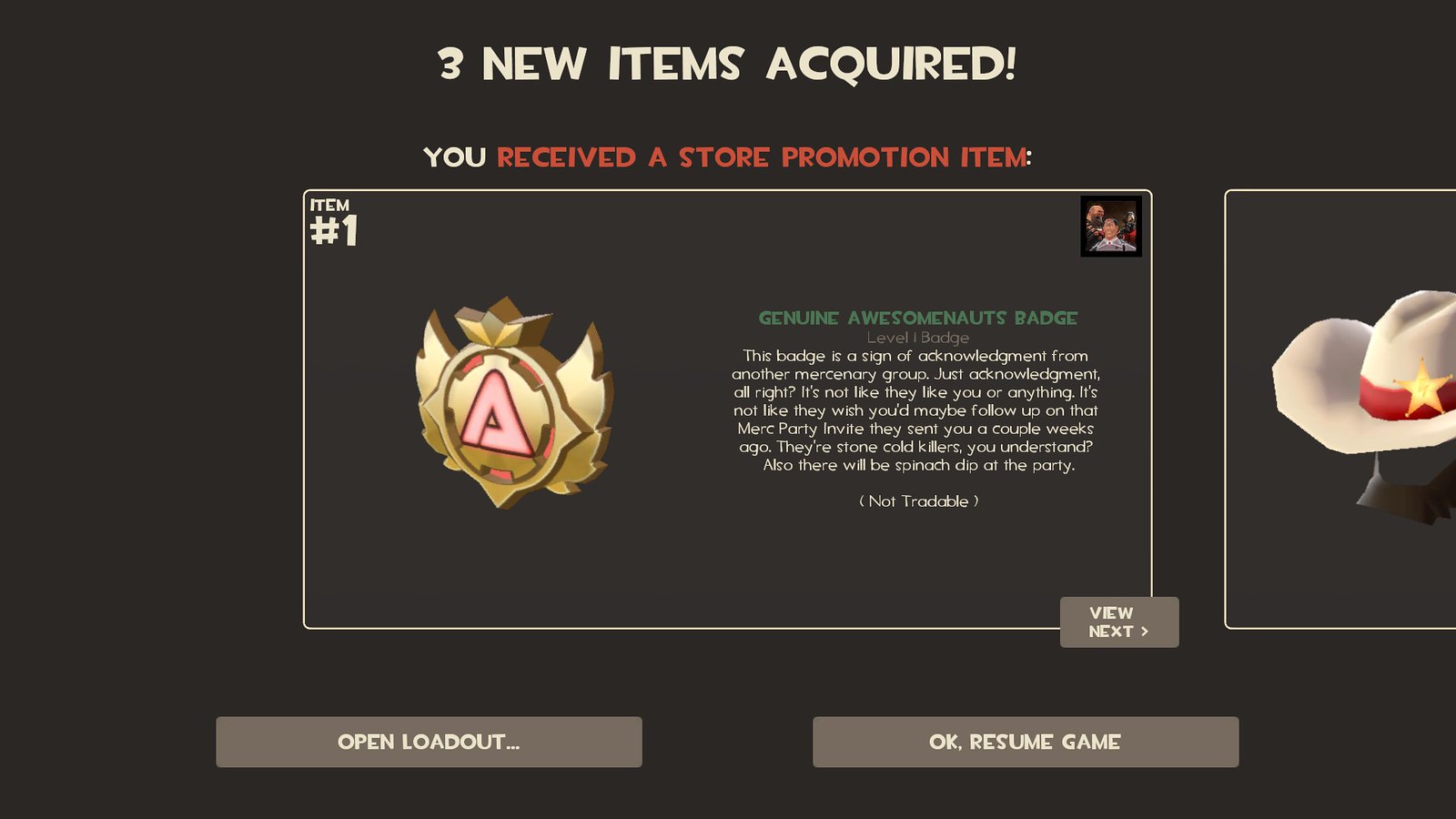
Task: Click the Item #1 counter label
Action: click(x=334, y=223)
